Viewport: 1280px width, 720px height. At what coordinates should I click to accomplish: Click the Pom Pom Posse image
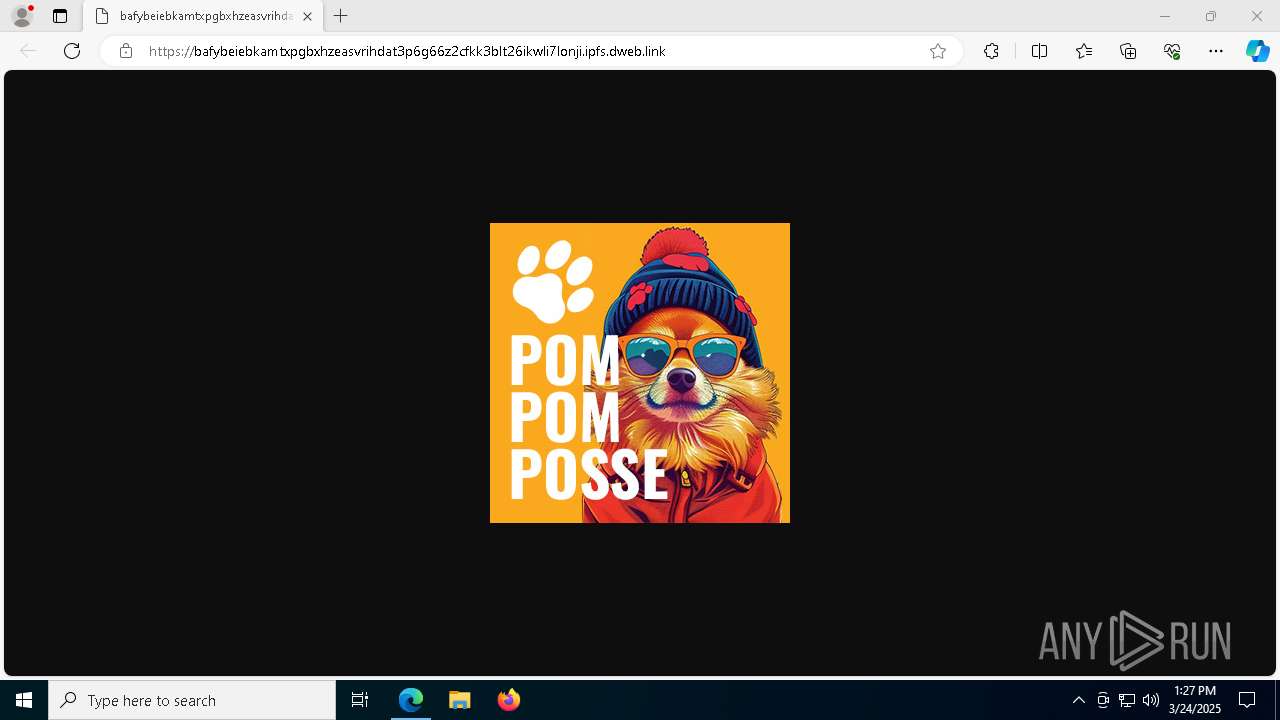(x=640, y=373)
